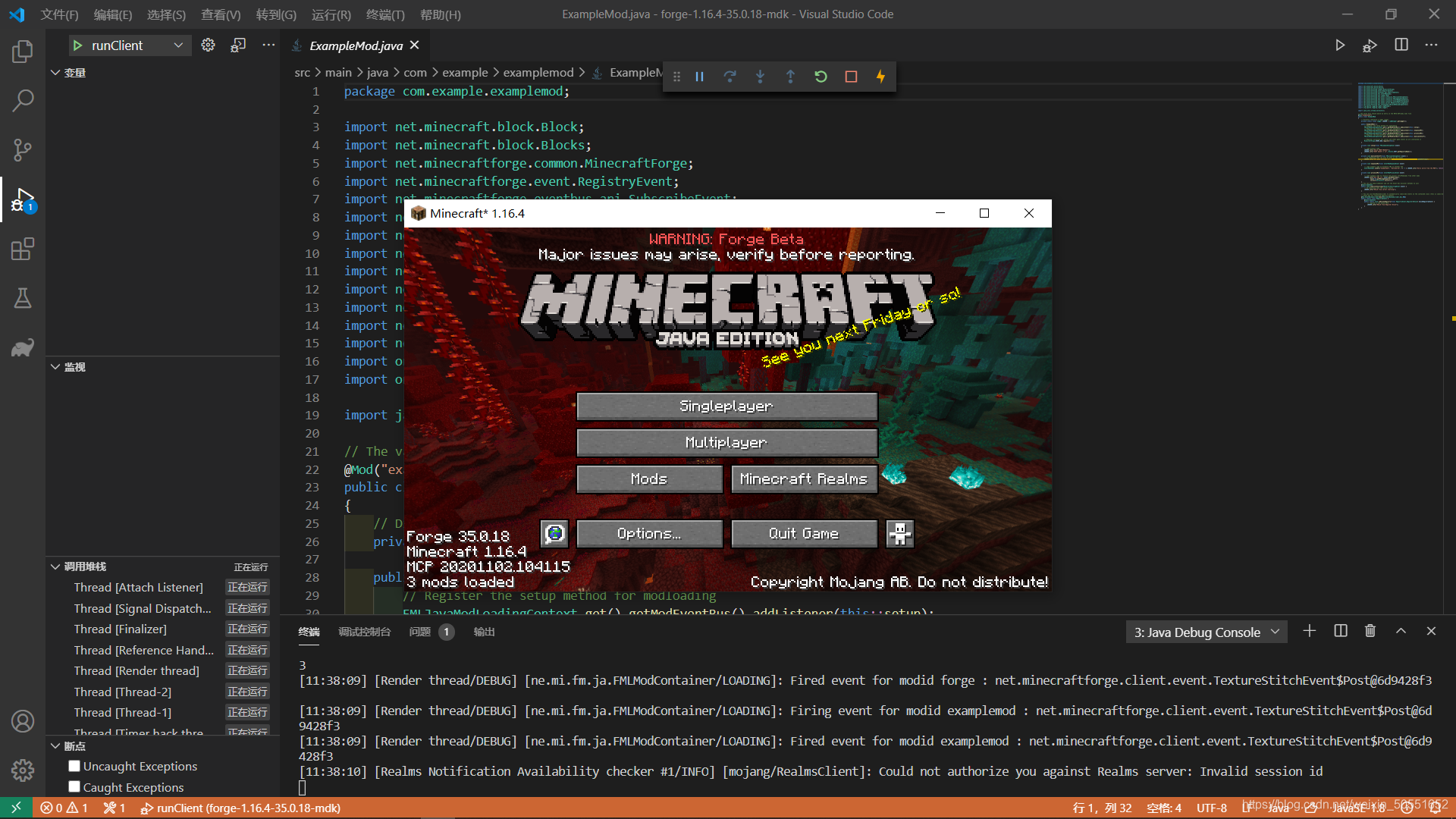The height and width of the screenshot is (819, 1456).
Task: Click the Singleplayer button
Action: (x=726, y=406)
